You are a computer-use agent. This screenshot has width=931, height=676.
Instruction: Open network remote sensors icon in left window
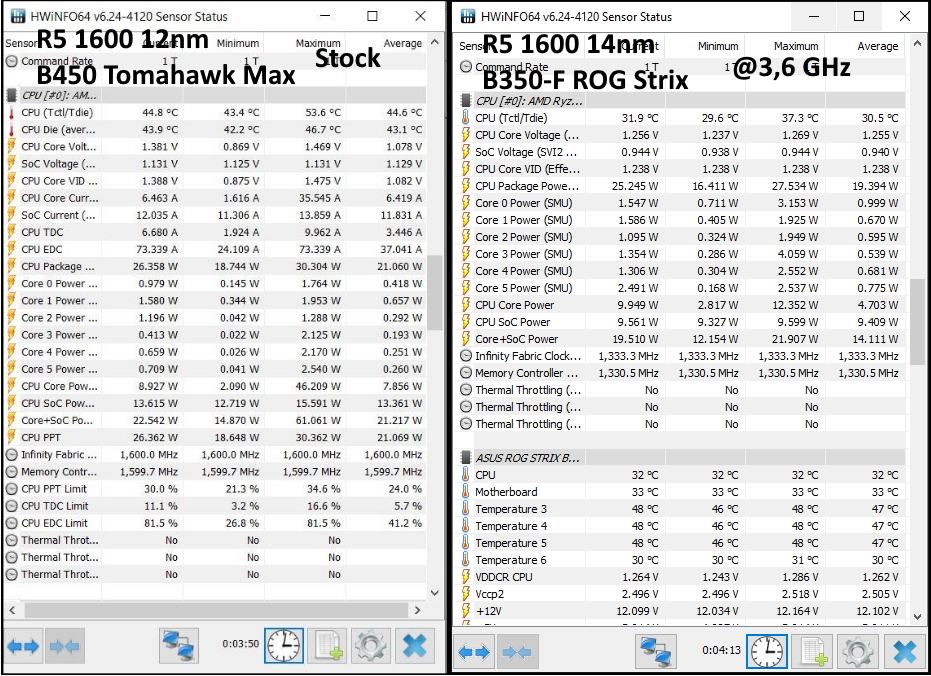click(x=179, y=646)
